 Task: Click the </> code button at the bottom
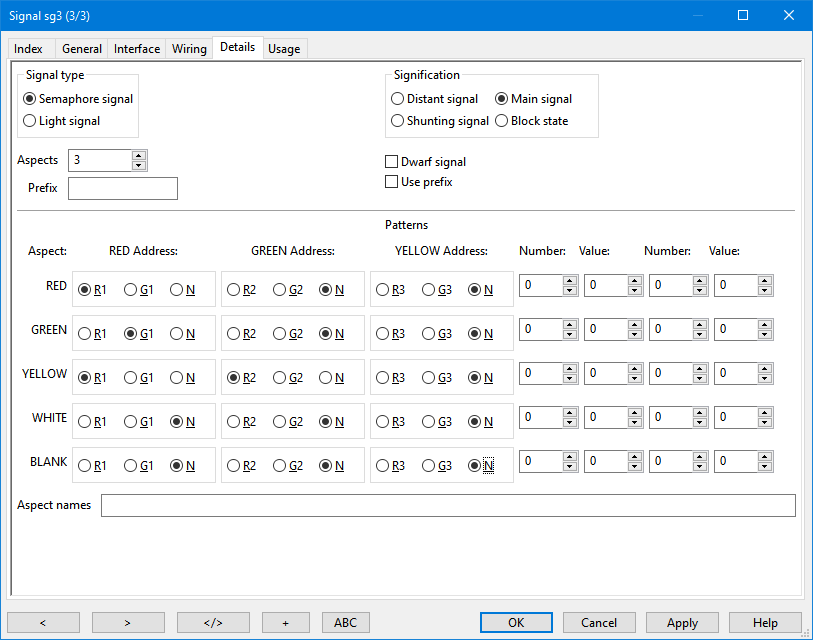point(213,622)
